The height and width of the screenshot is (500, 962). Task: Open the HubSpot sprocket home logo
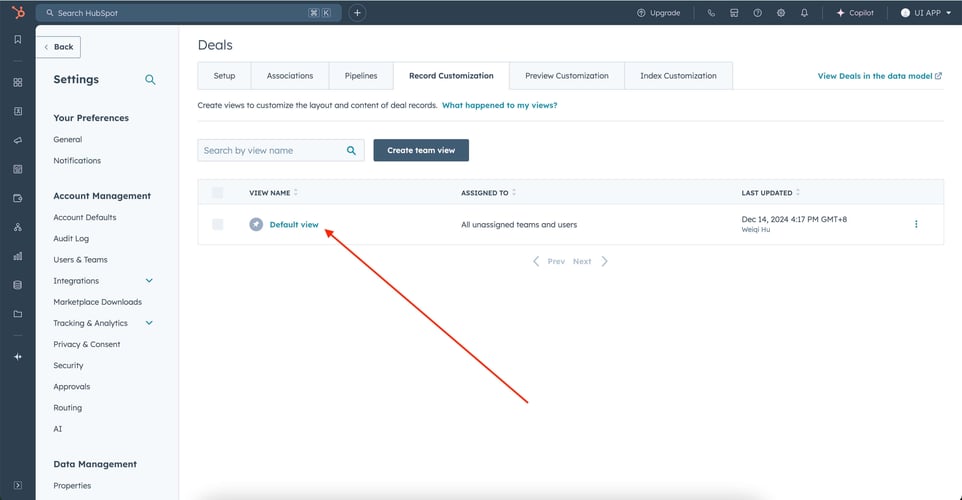pyautogui.click(x=18, y=12)
